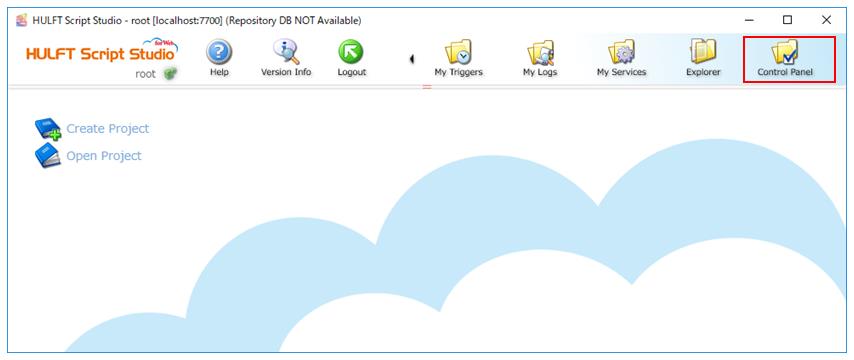The width and height of the screenshot is (854, 360).
Task: Click the Create Project text link
Action: [108, 129]
